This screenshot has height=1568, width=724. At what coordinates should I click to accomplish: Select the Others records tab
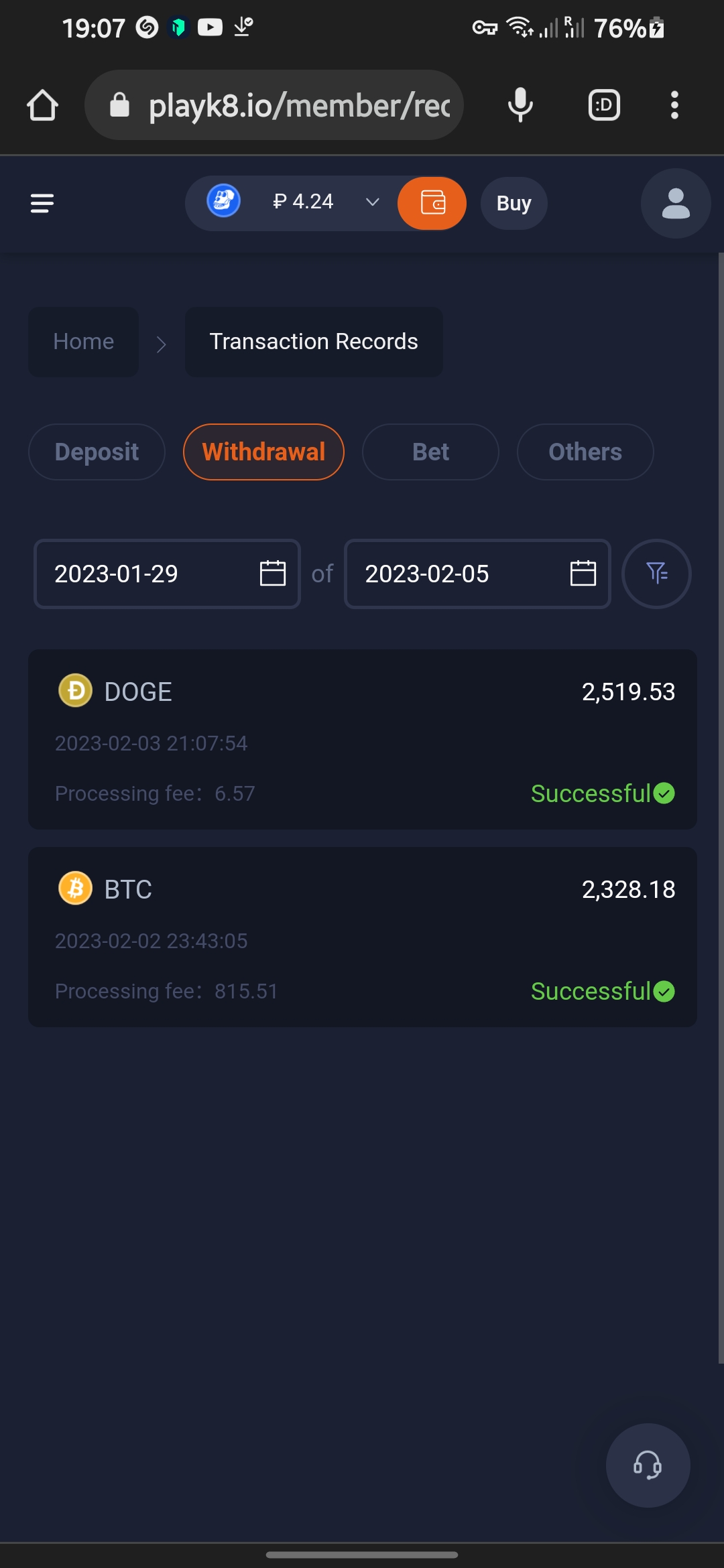(x=585, y=452)
